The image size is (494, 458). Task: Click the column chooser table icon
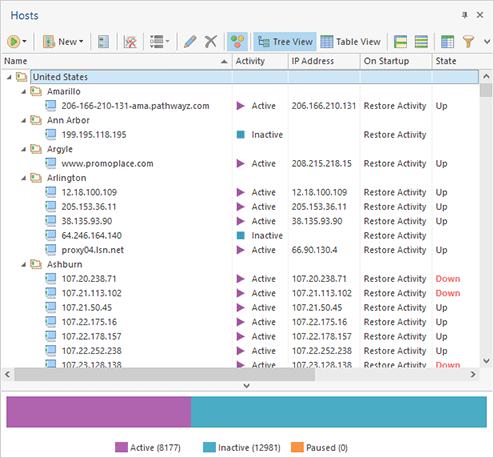click(x=447, y=42)
